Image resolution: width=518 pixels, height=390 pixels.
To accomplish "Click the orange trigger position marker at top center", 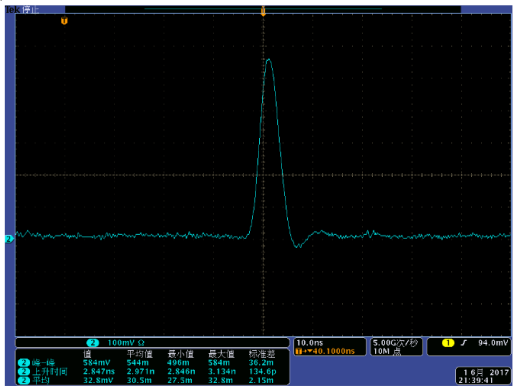I will tap(263, 11).
